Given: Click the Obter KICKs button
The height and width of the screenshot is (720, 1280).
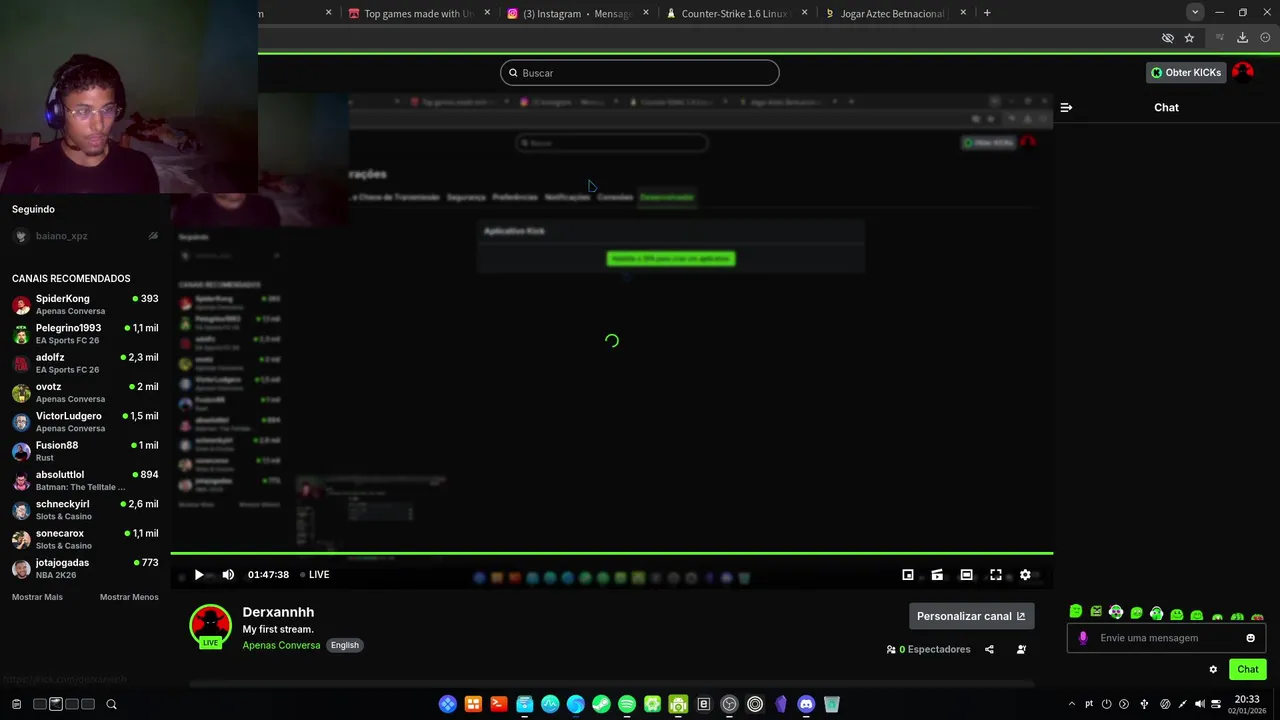Looking at the screenshot, I should click(1186, 72).
